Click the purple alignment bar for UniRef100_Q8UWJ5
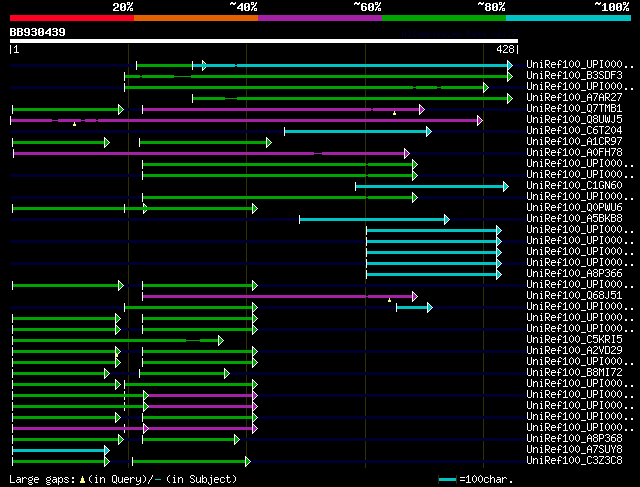Screen dimensions: 640x487 click(247, 120)
